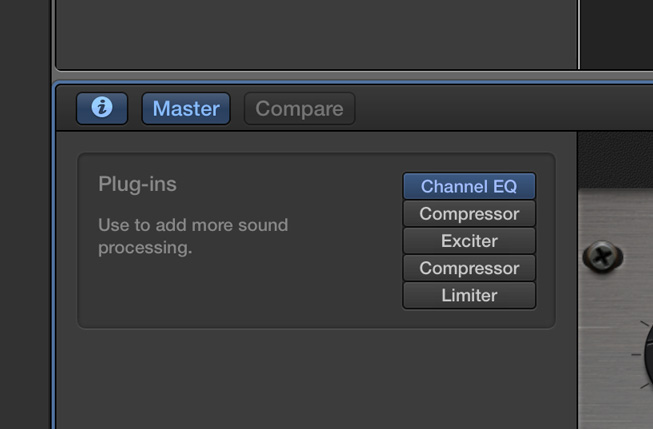
Task: Open the Limiter plug-in slot
Action: pyautogui.click(x=469, y=295)
